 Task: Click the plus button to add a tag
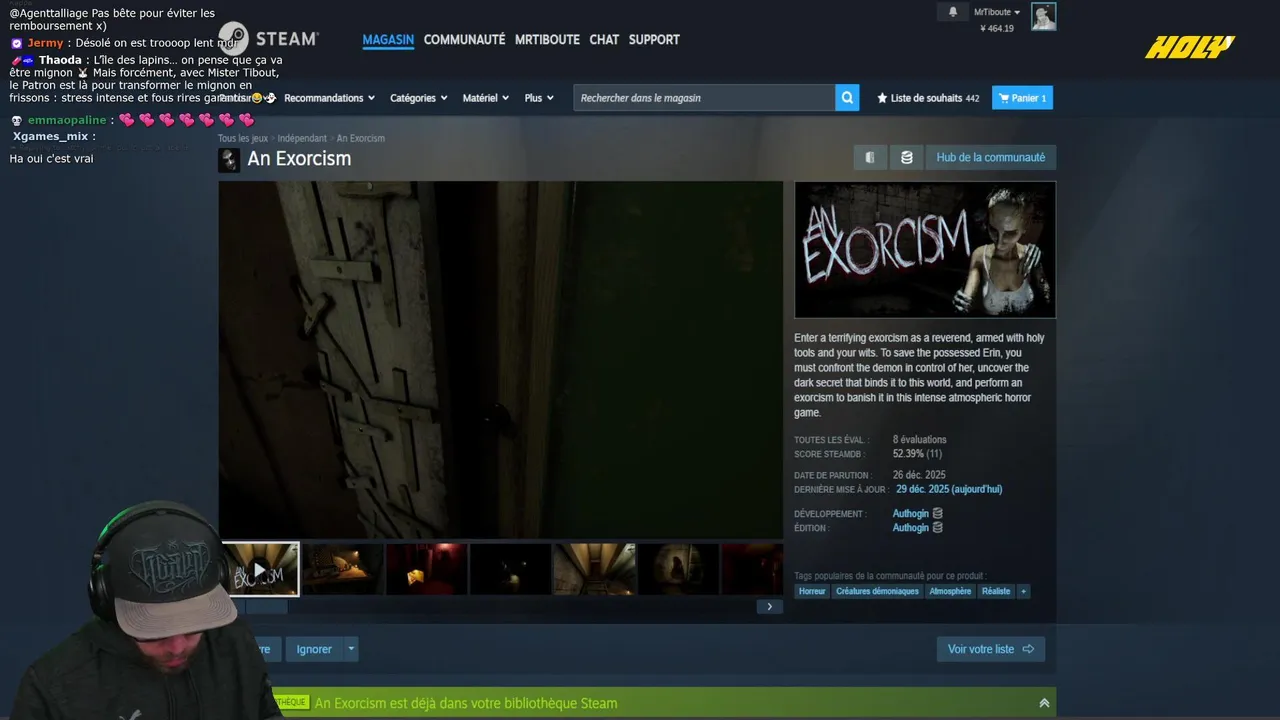1023,591
